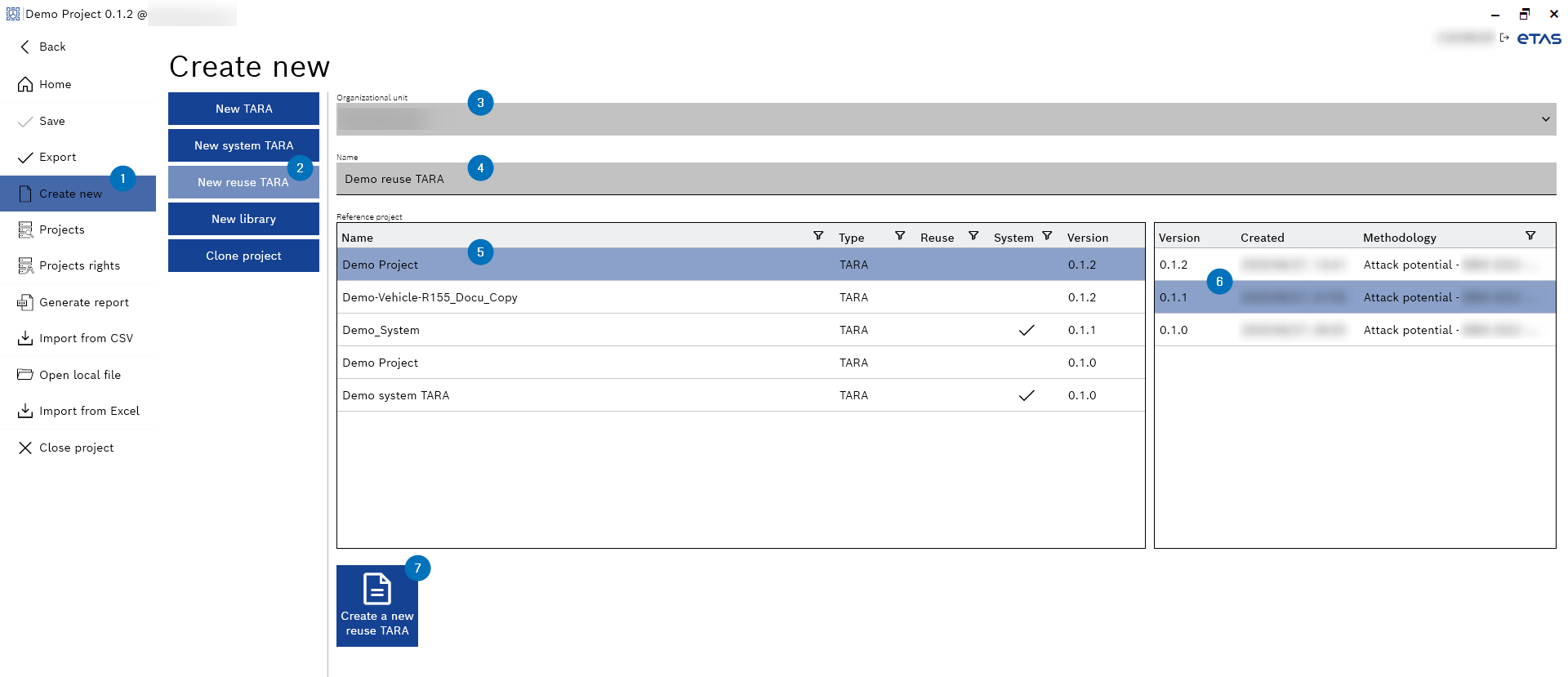Open the Name column filter
The width and height of the screenshot is (1568, 677).
click(x=817, y=236)
